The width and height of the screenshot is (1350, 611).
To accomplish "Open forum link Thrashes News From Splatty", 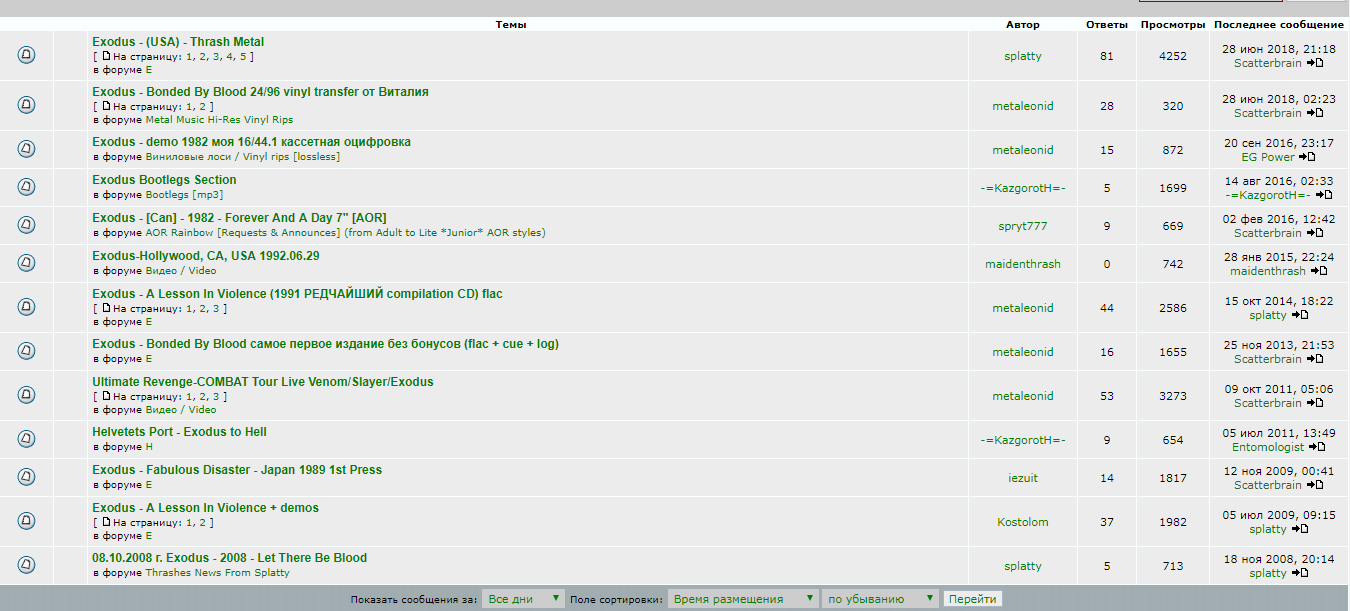I will pos(218,573).
